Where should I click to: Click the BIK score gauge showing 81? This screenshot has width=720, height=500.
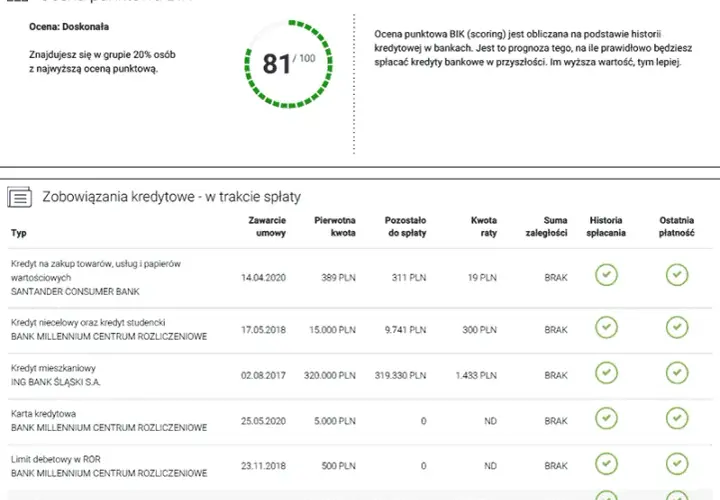point(288,64)
